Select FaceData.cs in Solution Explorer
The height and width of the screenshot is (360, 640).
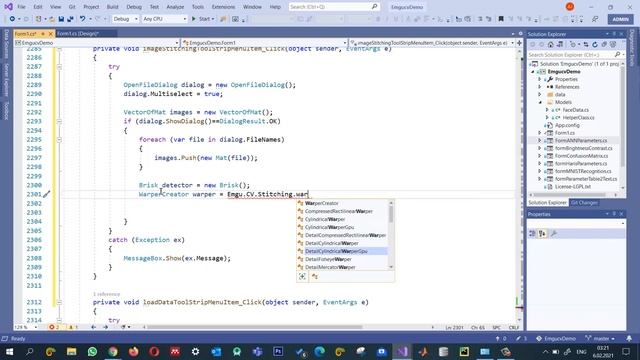pyautogui.click(x=576, y=110)
